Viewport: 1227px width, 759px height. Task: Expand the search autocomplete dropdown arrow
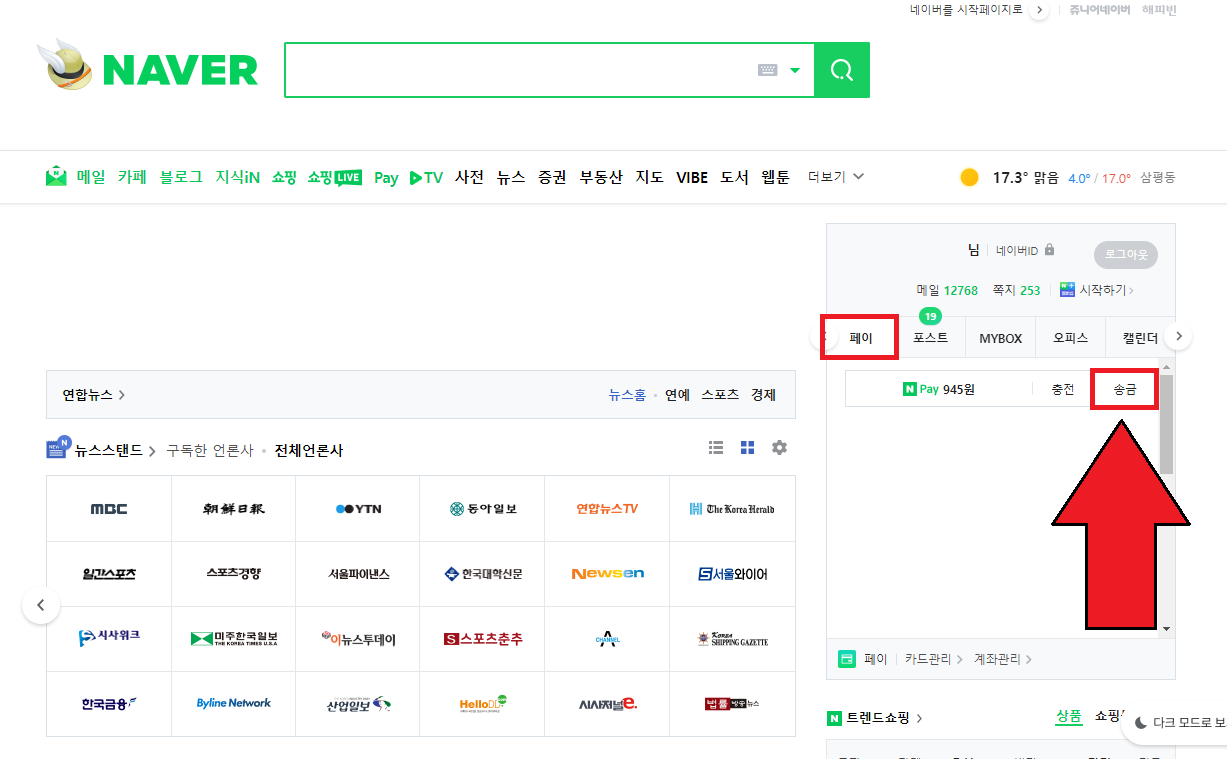[795, 70]
